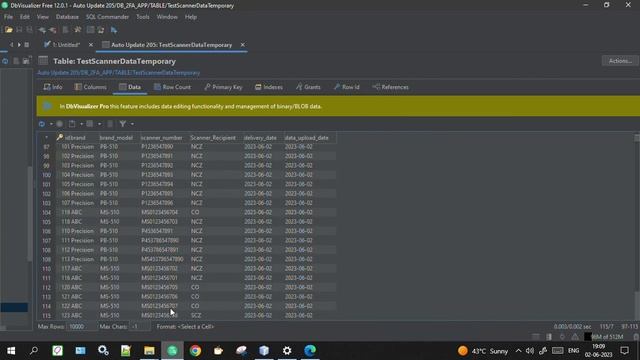The height and width of the screenshot is (360, 640).
Task: Open the Window menu
Action: pos(167,17)
